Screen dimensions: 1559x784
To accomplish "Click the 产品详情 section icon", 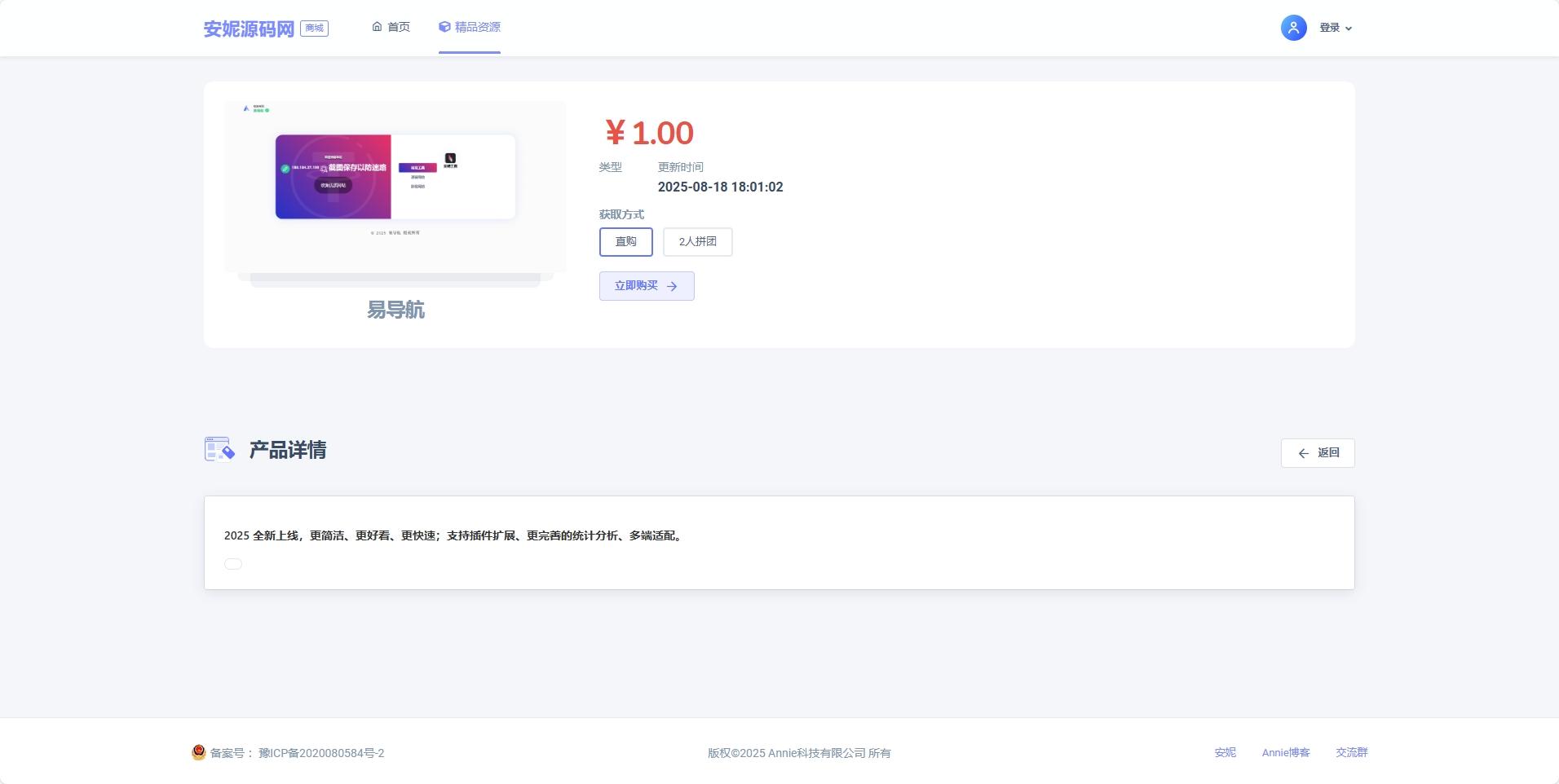I will (x=219, y=449).
